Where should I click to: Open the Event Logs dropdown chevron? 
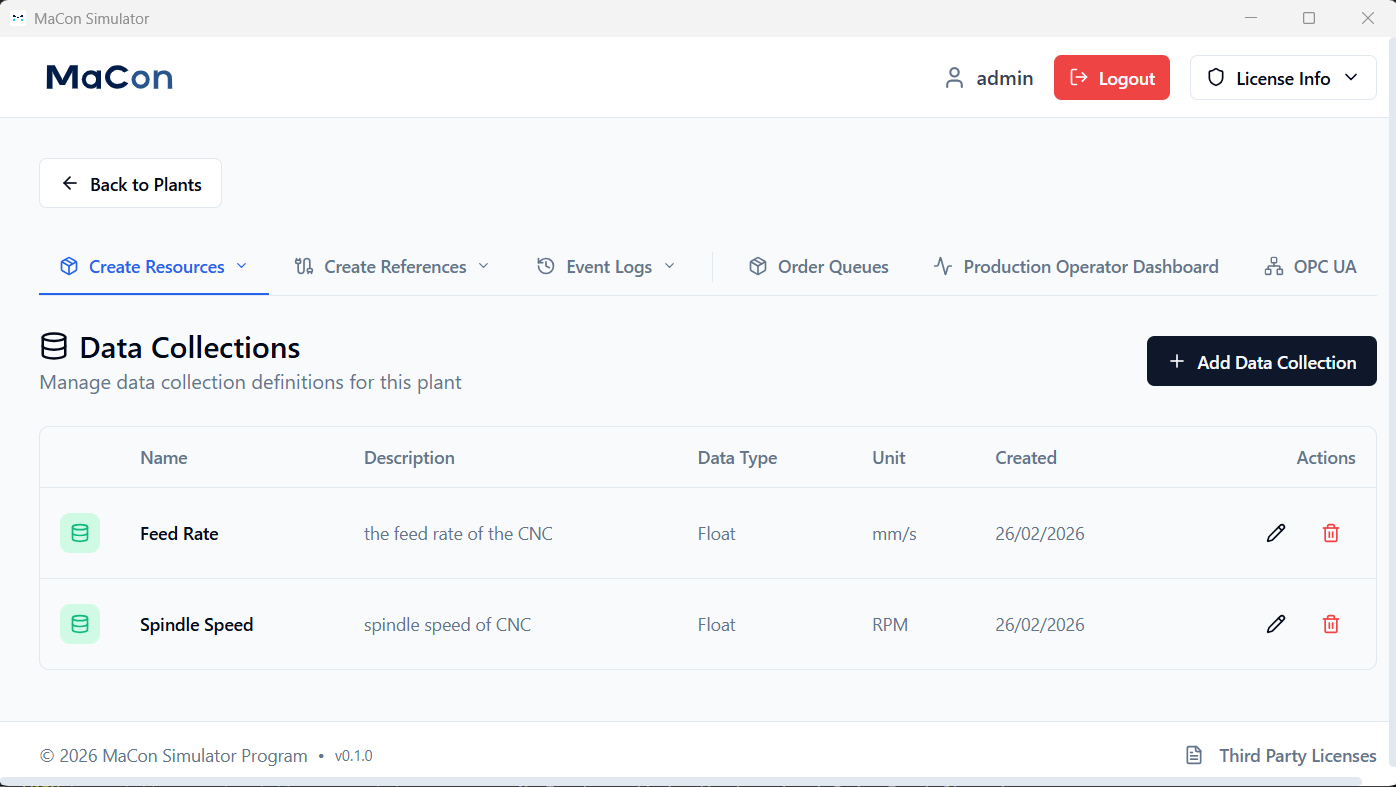point(668,266)
